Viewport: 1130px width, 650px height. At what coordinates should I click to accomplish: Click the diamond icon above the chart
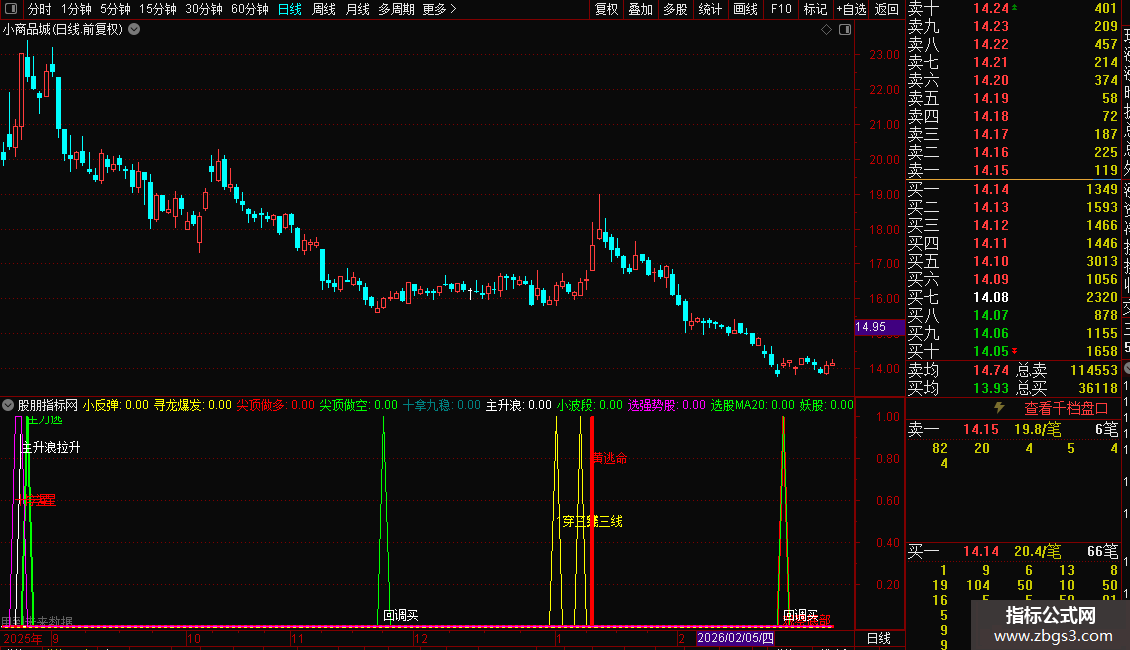tap(827, 30)
